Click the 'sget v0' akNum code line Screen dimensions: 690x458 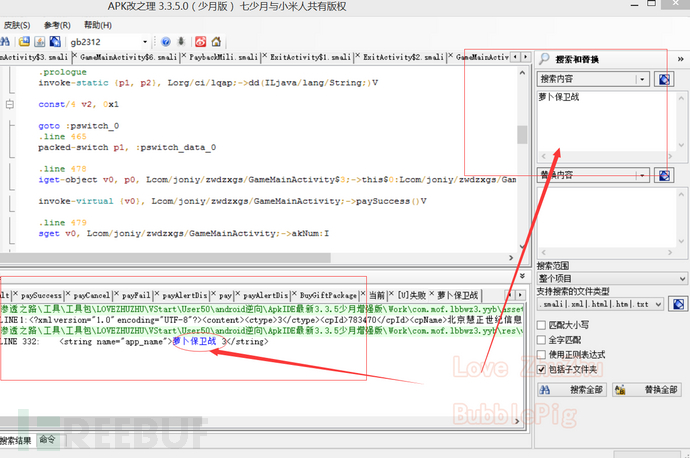(183, 233)
